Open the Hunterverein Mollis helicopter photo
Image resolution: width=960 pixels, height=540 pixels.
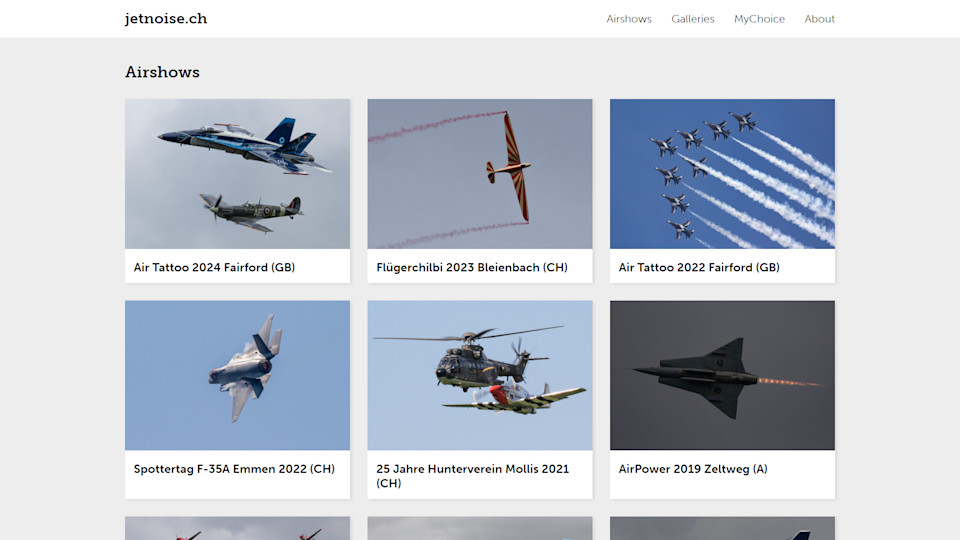point(480,375)
